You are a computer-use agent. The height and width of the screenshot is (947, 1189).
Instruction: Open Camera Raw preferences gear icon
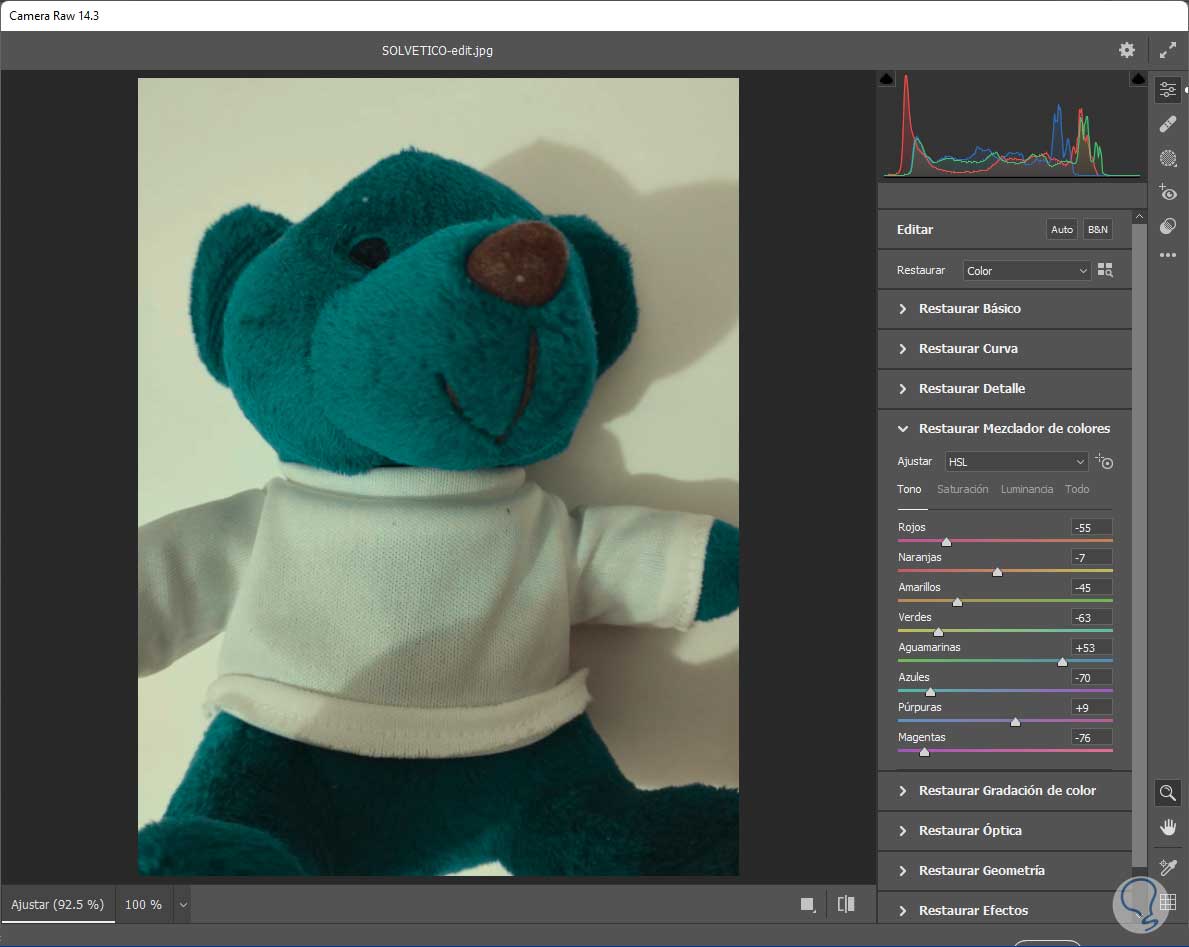coord(1127,50)
